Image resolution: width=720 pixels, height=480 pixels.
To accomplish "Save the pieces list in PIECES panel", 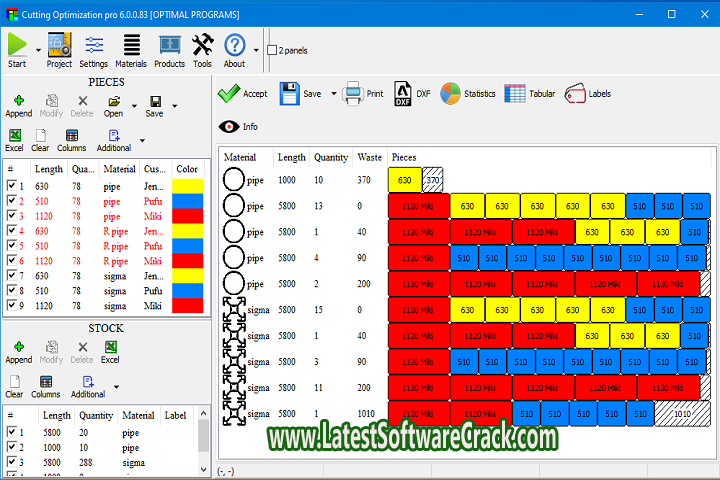I will pos(155,107).
